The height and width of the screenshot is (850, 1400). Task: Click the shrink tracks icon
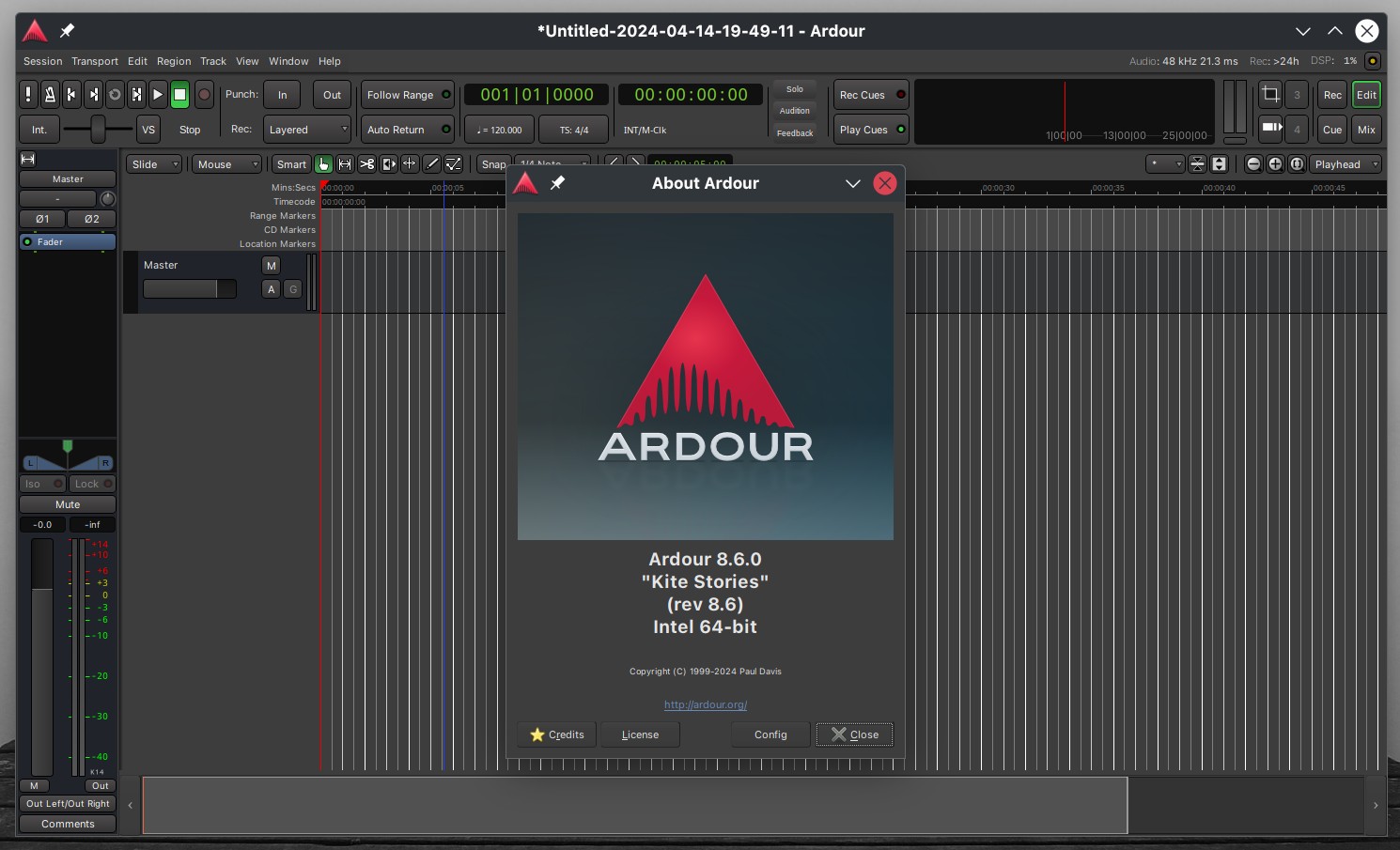[1197, 164]
